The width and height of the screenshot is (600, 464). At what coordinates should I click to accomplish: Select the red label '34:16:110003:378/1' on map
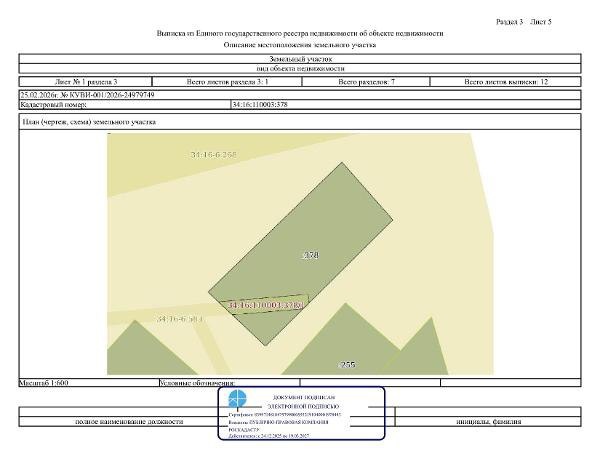266,305
